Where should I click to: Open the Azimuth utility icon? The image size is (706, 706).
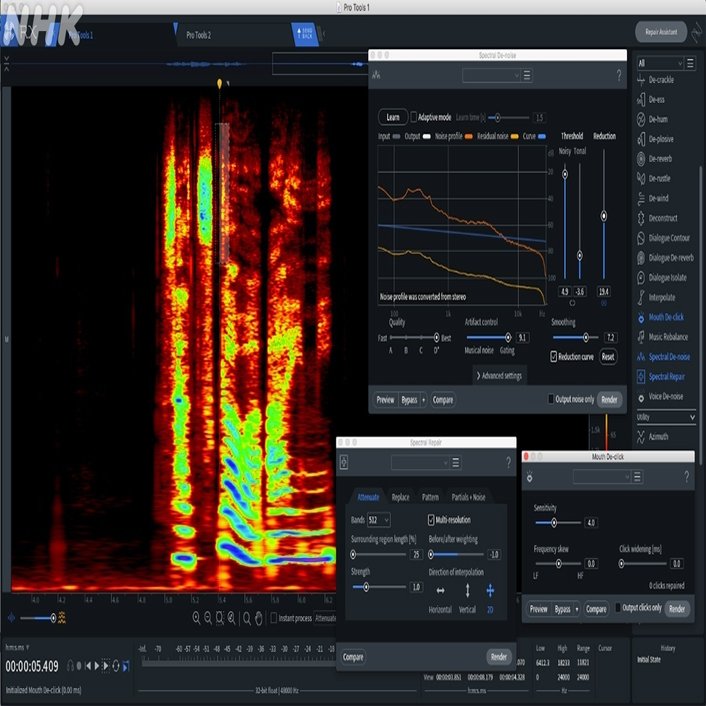(x=641, y=436)
